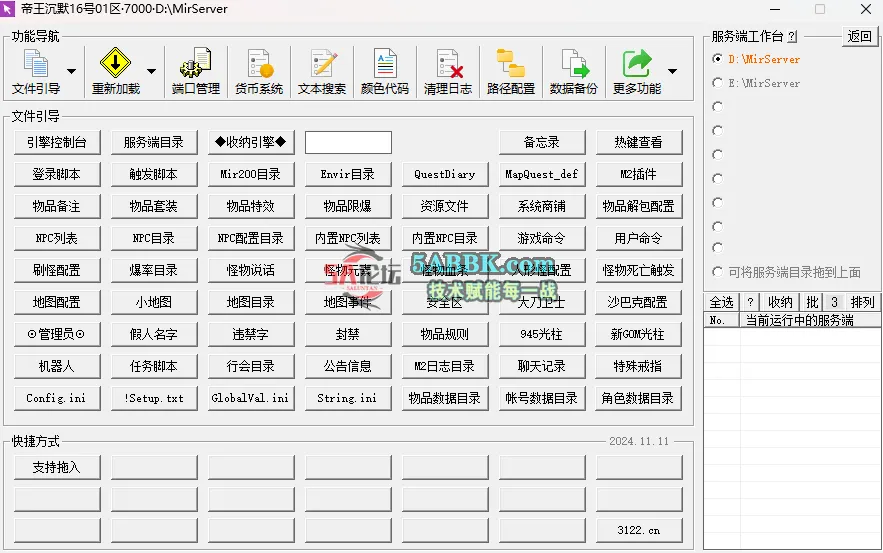Click the 重新加载 reload icon
The image size is (883, 553).
(x=115, y=71)
